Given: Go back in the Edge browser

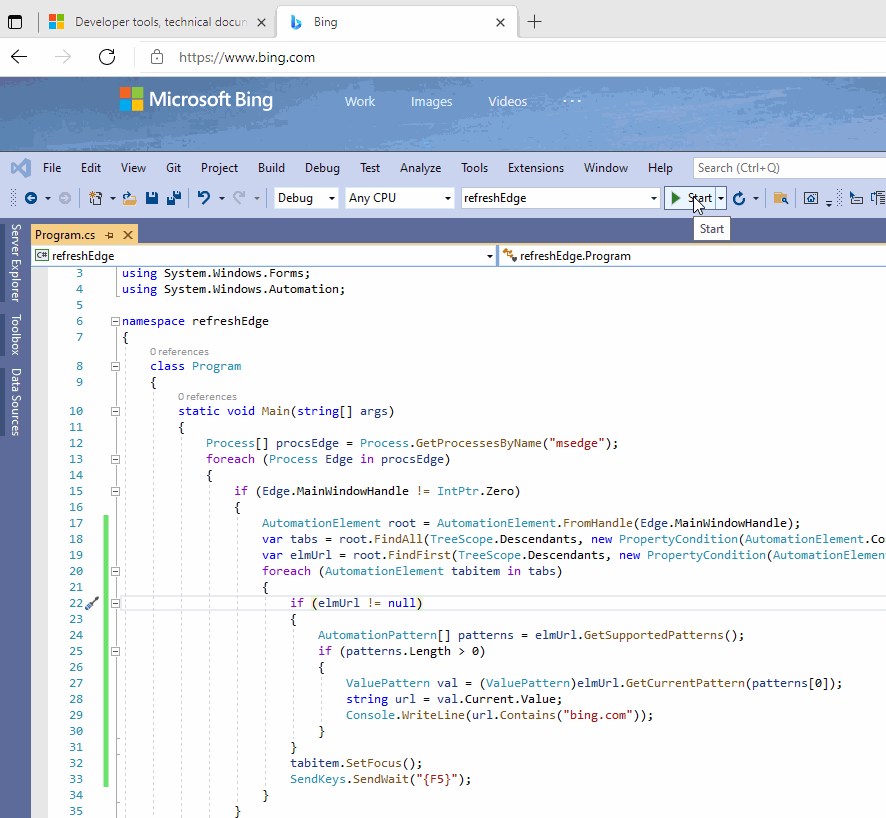Looking at the screenshot, I should coord(19,57).
